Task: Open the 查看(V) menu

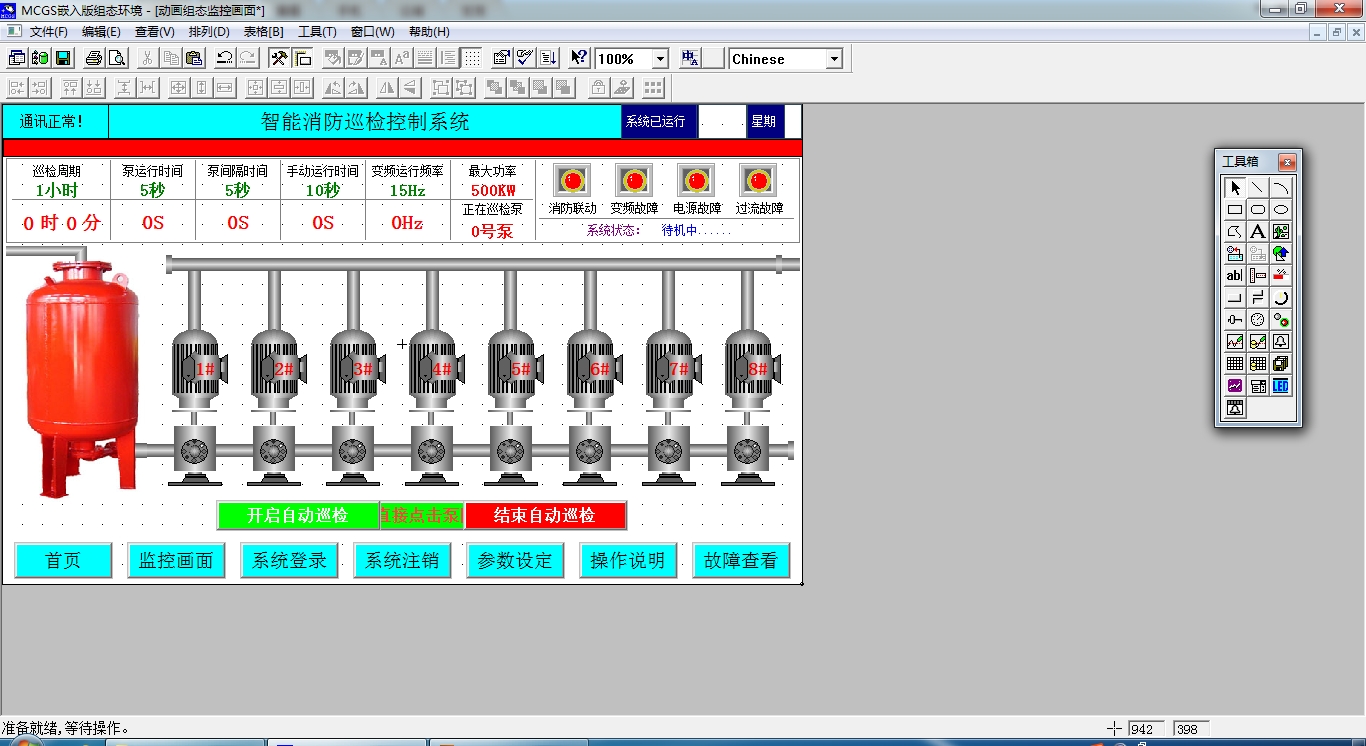Action: coord(154,32)
